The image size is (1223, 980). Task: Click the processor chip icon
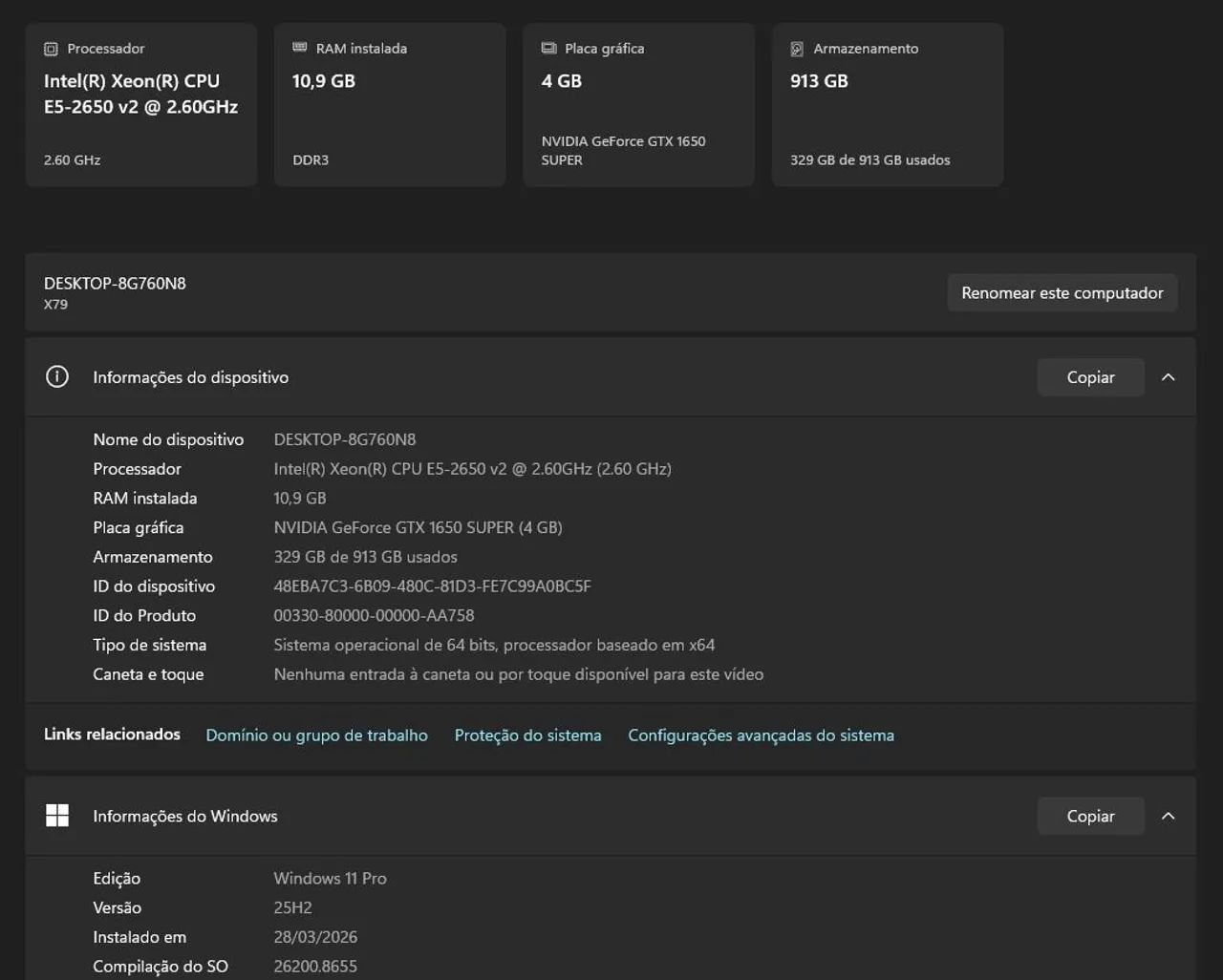(51, 49)
